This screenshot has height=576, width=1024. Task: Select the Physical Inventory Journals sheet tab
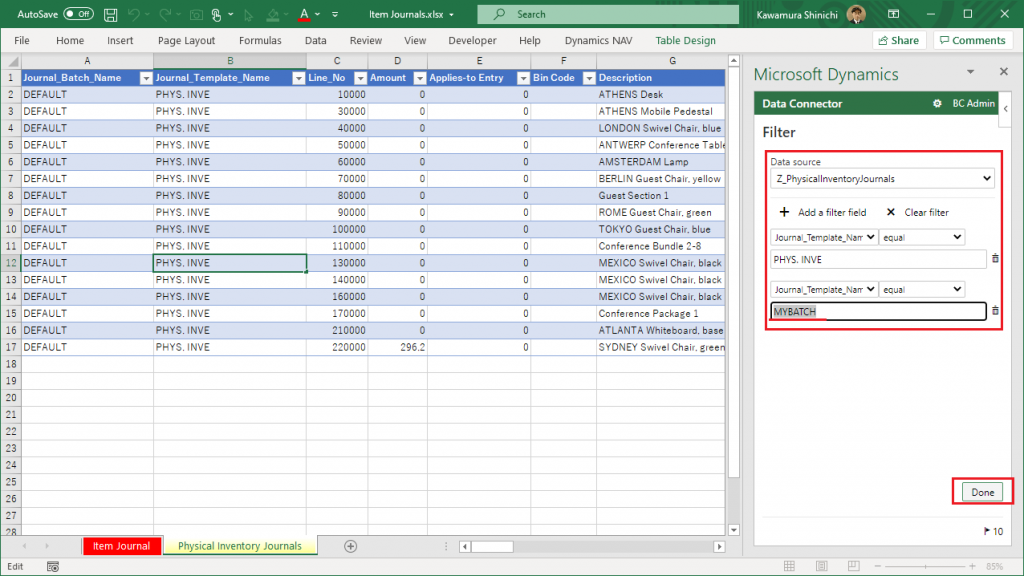tap(240, 546)
